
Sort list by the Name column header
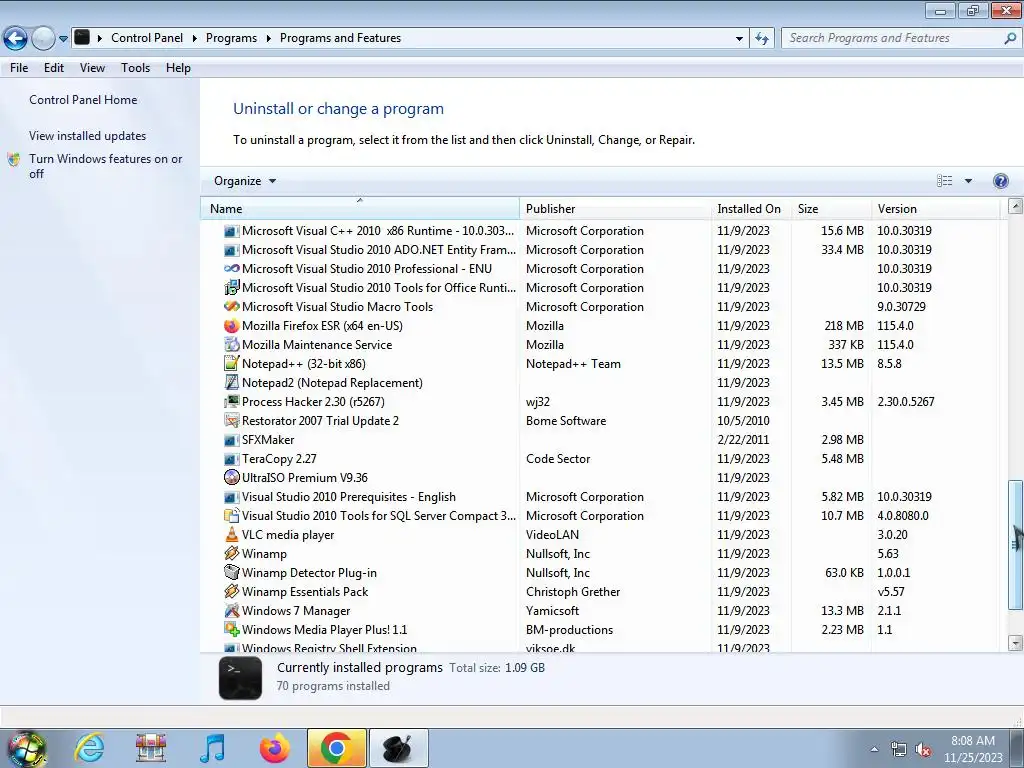360,208
